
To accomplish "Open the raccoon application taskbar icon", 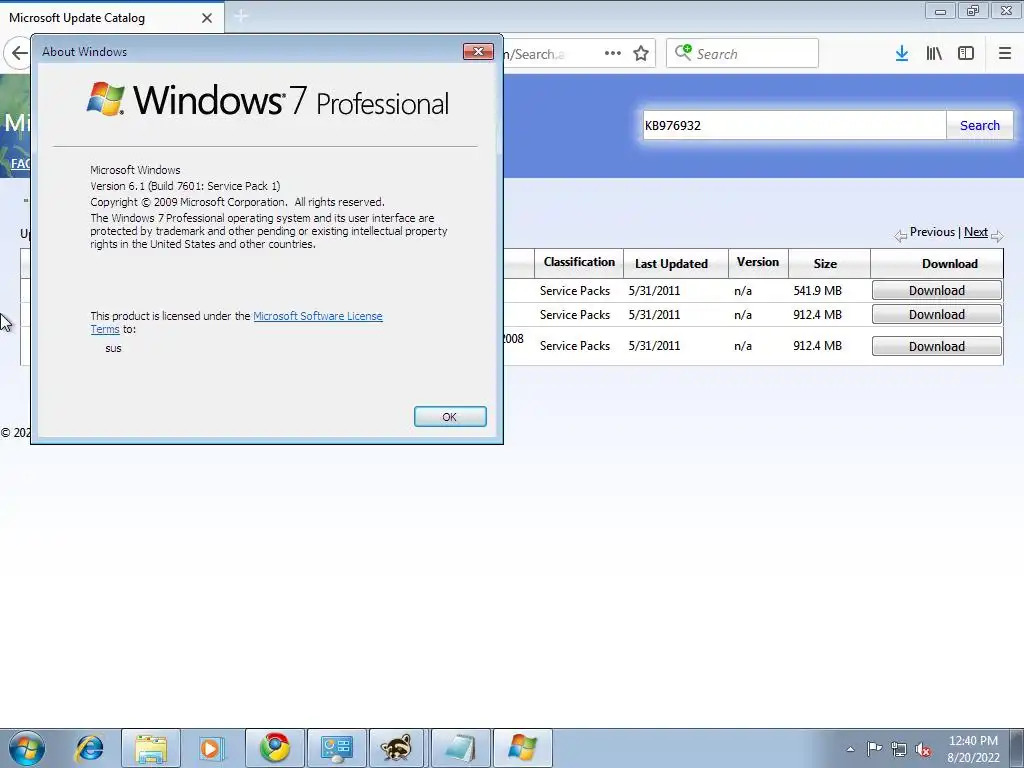I will pos(396,748).
